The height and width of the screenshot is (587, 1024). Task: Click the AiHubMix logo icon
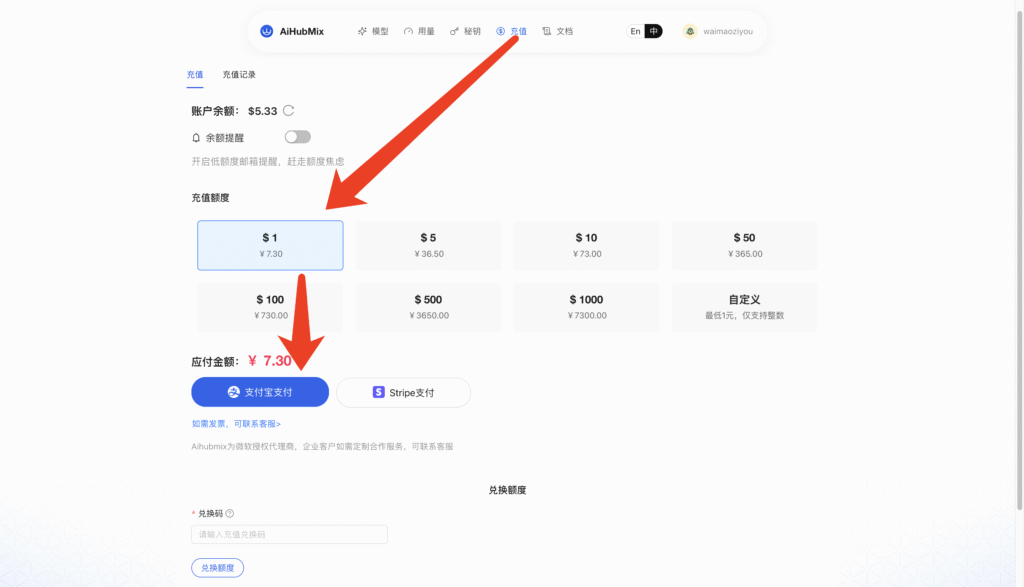tap(267, 31)
